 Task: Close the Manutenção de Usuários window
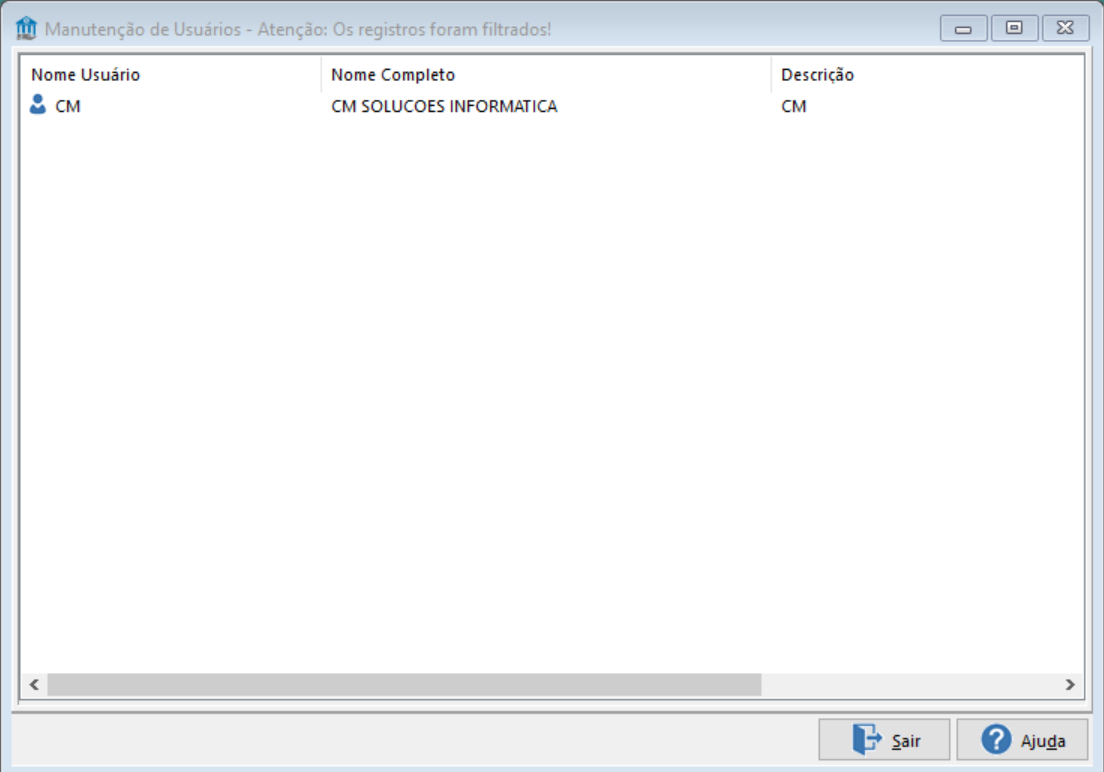click(1065, 28)
